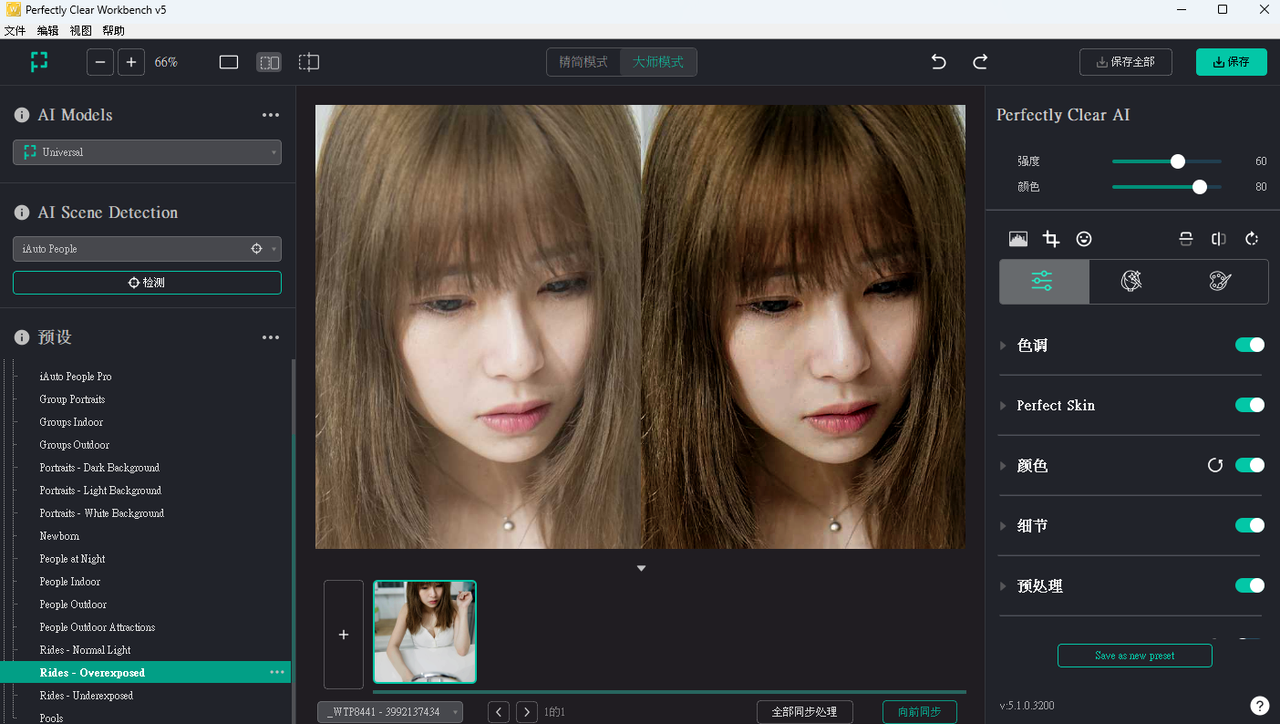Switch to side-by-side split view
This screenshot has height=724, width=1280.
[x=269, y=62]
